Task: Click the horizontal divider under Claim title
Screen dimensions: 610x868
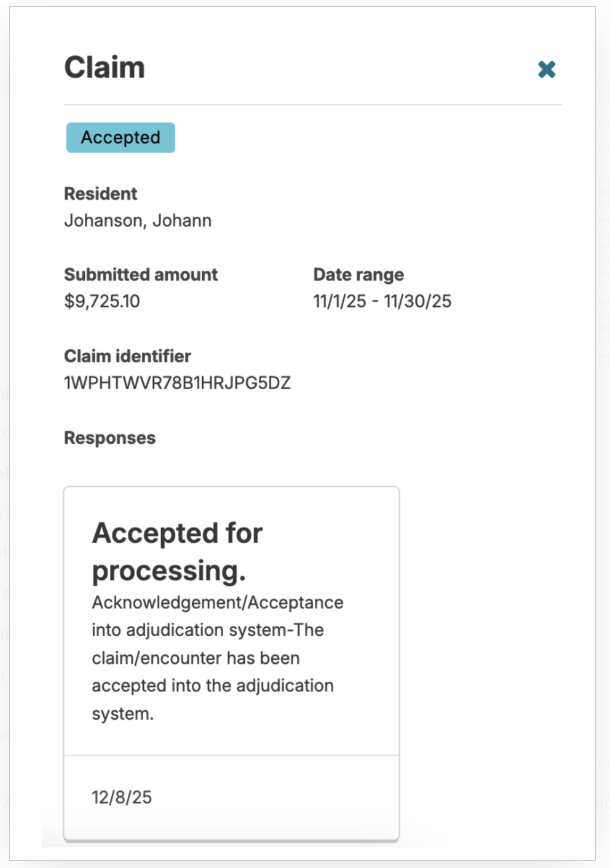Action: 313,104
